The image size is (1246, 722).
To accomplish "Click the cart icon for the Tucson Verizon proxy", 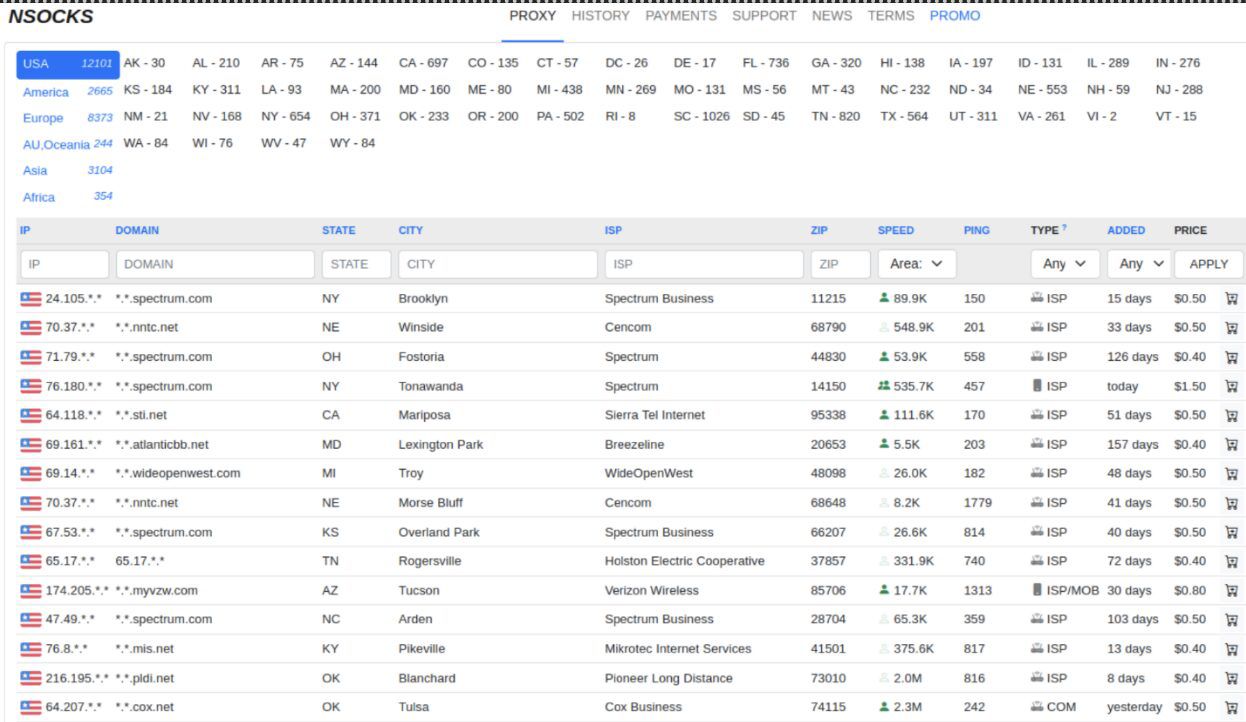I will click(1230, 590).
